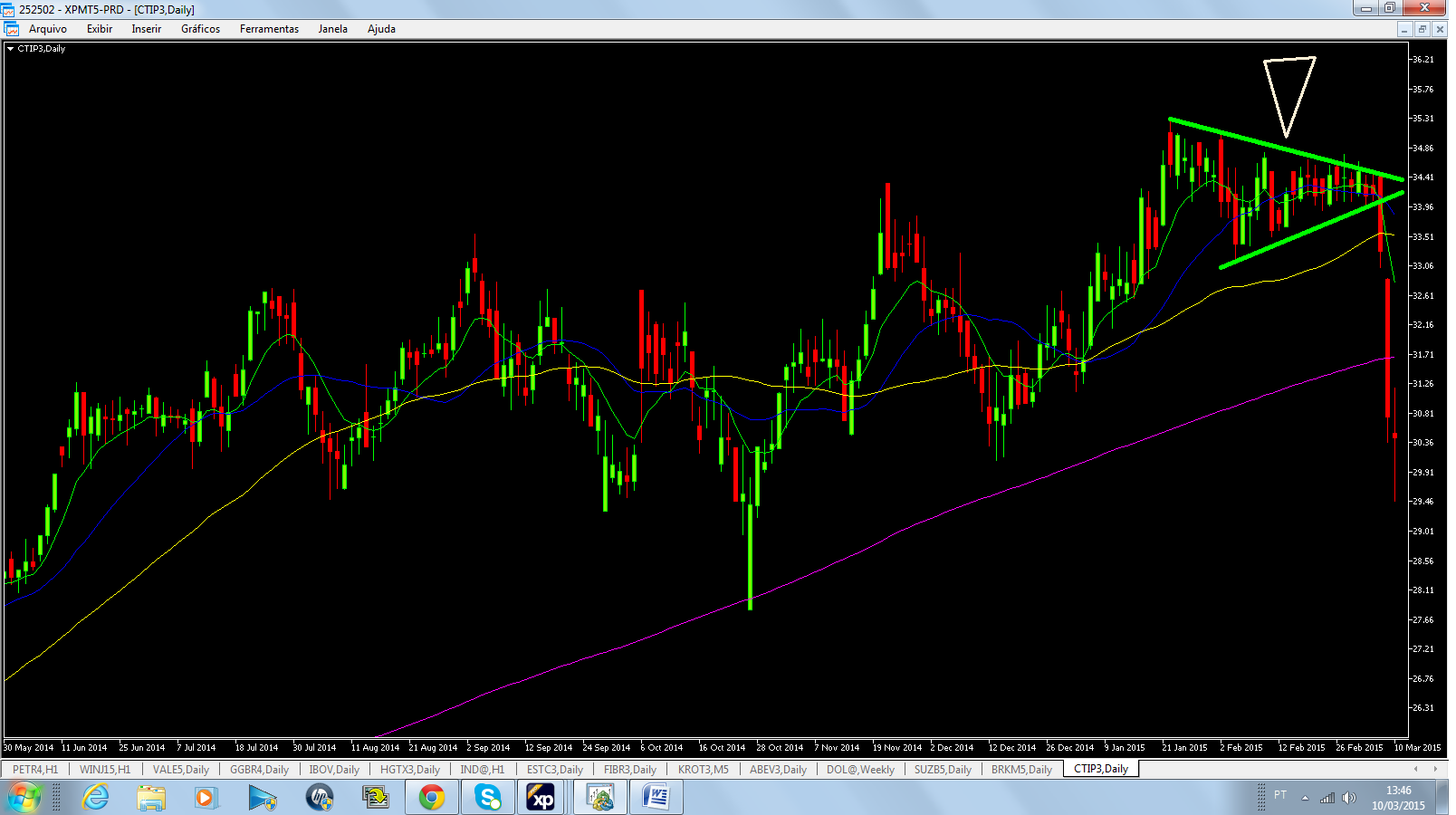Click the '10 Mar 2015' date label
The width and height of the screenshot is (1456, 815).
coord(1417,748)
